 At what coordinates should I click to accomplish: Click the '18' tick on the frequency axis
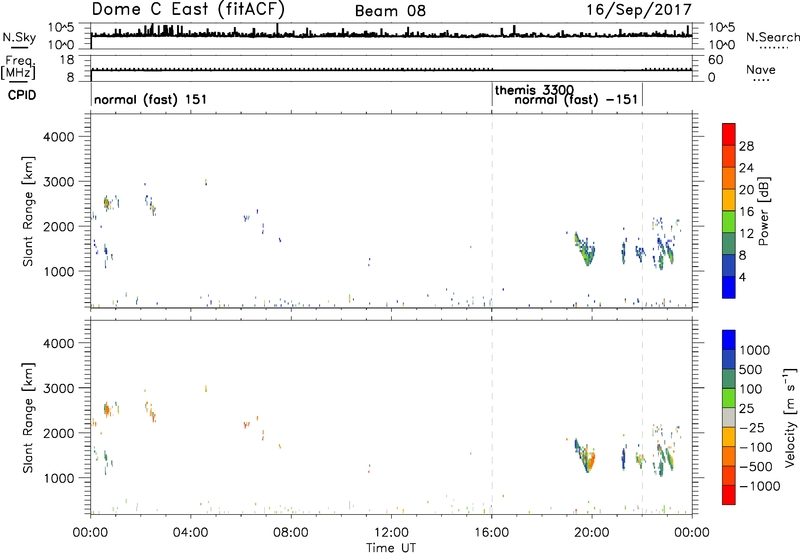click(x=67, y=60)
